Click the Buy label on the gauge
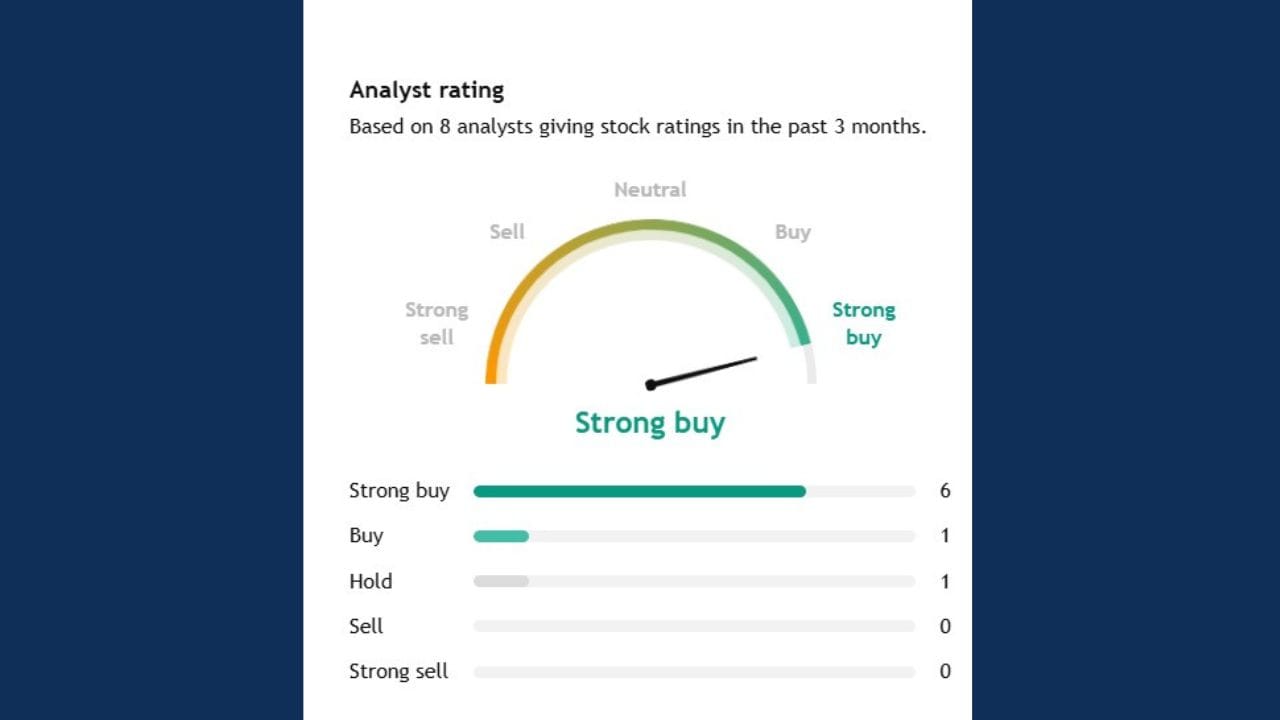 [792, 231]
